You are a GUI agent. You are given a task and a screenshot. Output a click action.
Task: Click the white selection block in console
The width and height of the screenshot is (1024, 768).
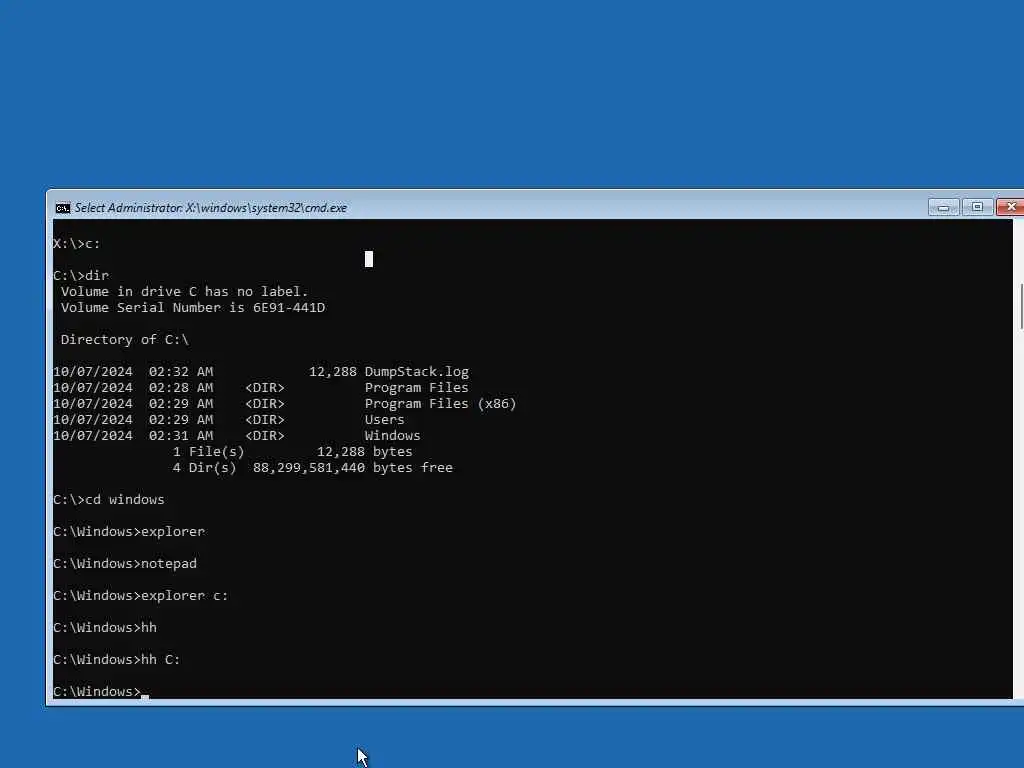click(369, 259)
